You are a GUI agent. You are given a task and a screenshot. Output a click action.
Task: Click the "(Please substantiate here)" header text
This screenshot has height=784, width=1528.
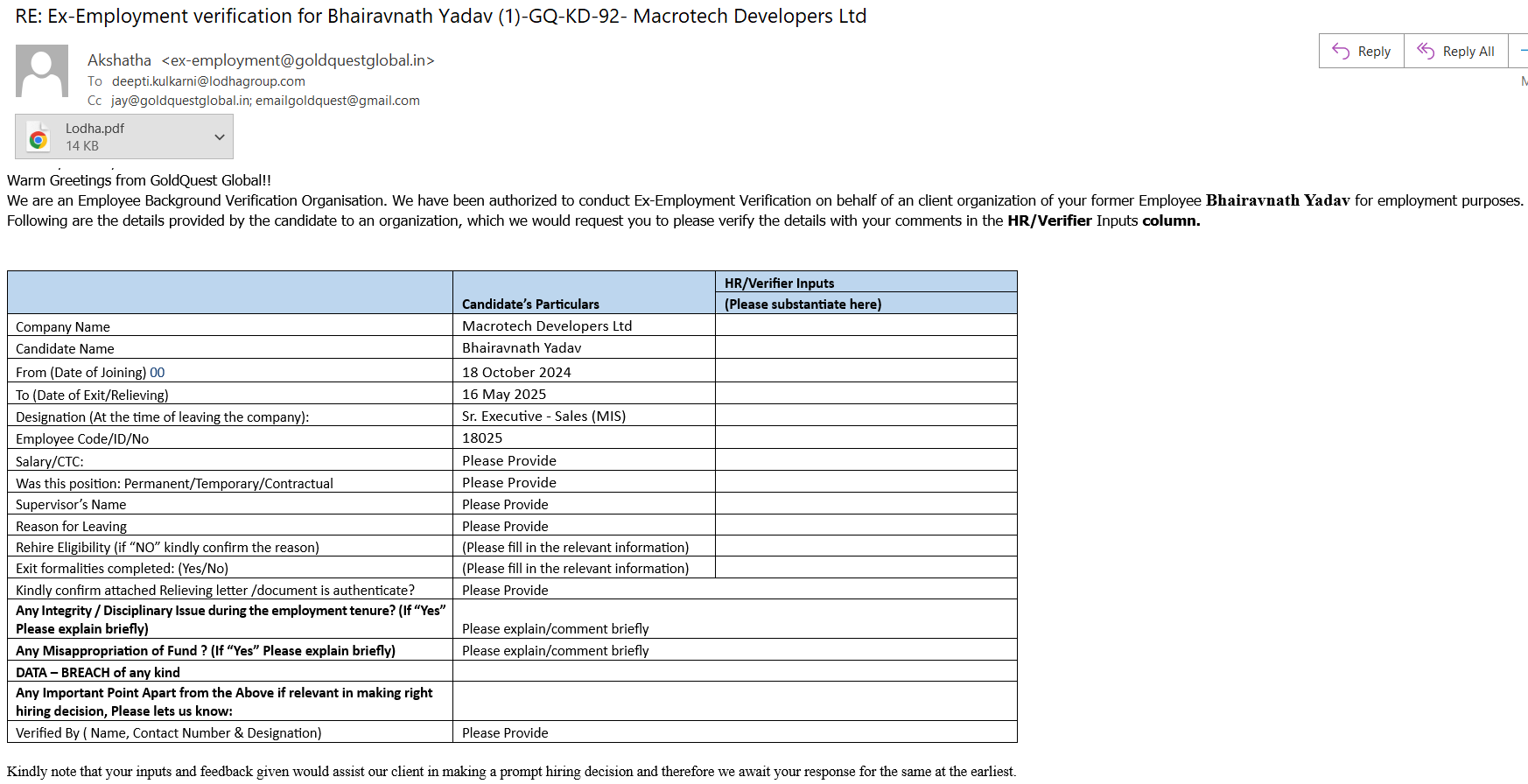tap(803, 304)
